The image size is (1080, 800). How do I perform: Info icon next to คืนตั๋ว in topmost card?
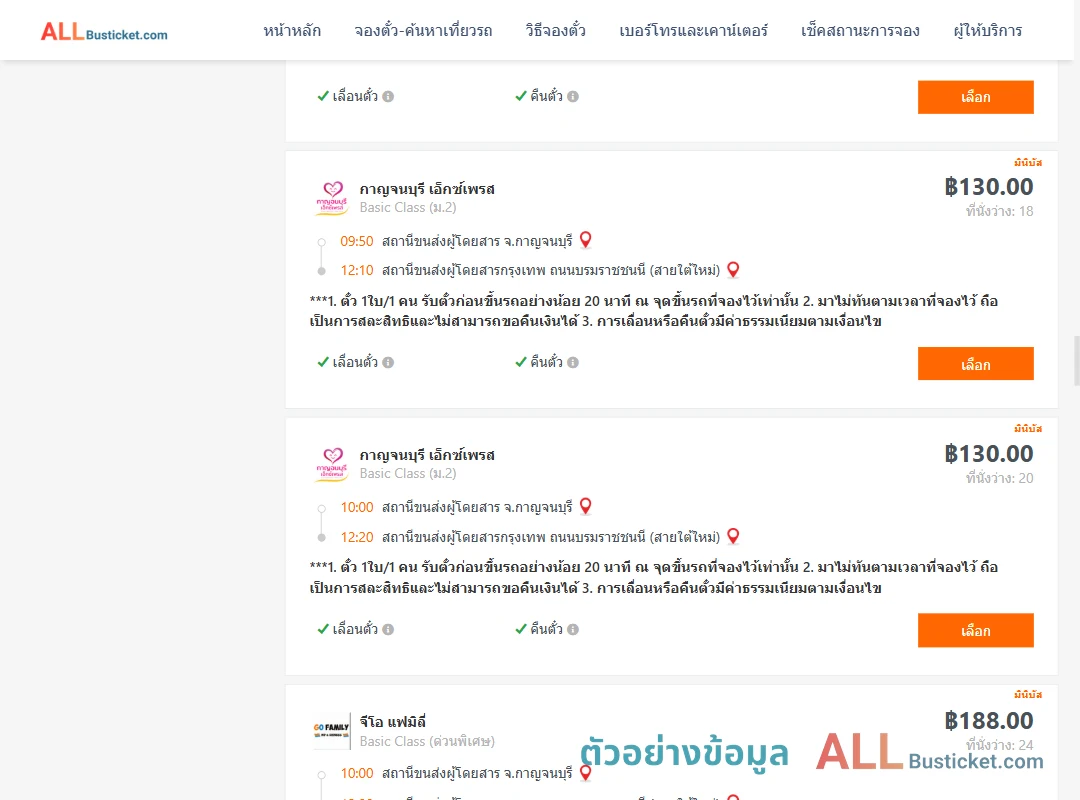[x=573, y=96]
